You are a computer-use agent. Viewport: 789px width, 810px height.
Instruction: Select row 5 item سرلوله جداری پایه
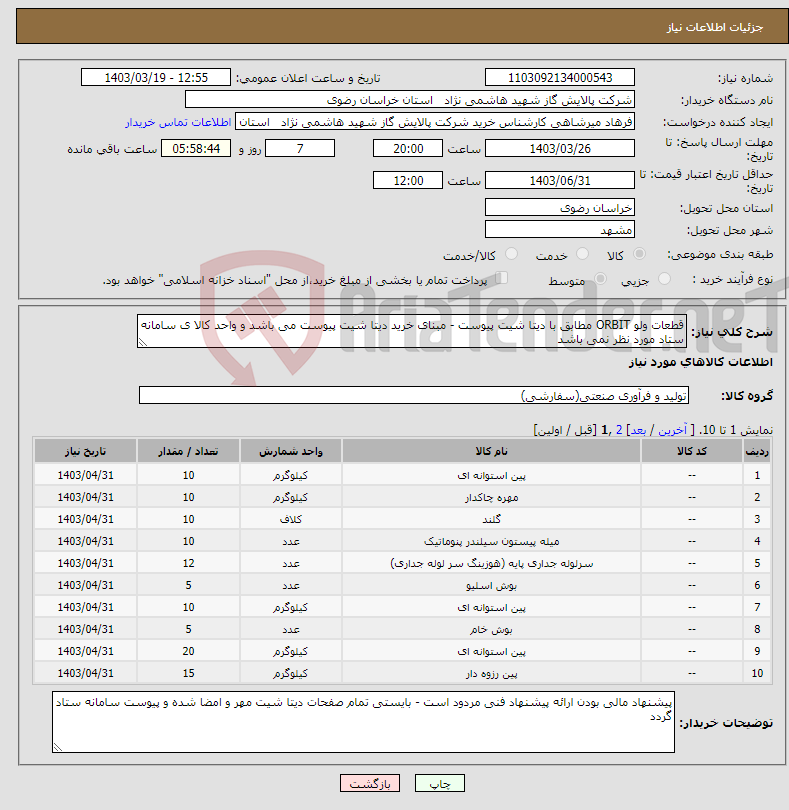(491, 563)
